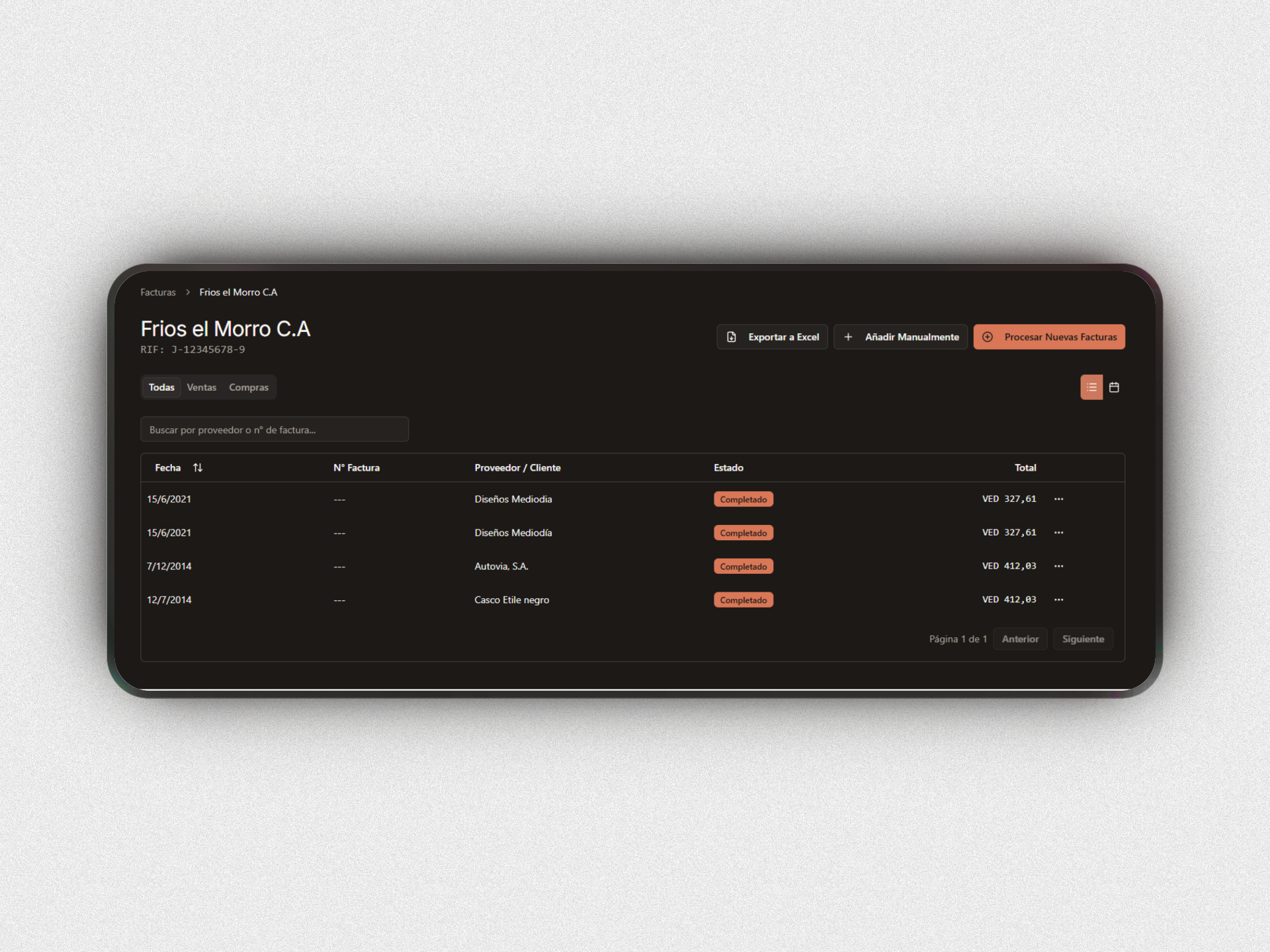Open options menu for Diseños Mediodia row

[x=1058, y=499]
